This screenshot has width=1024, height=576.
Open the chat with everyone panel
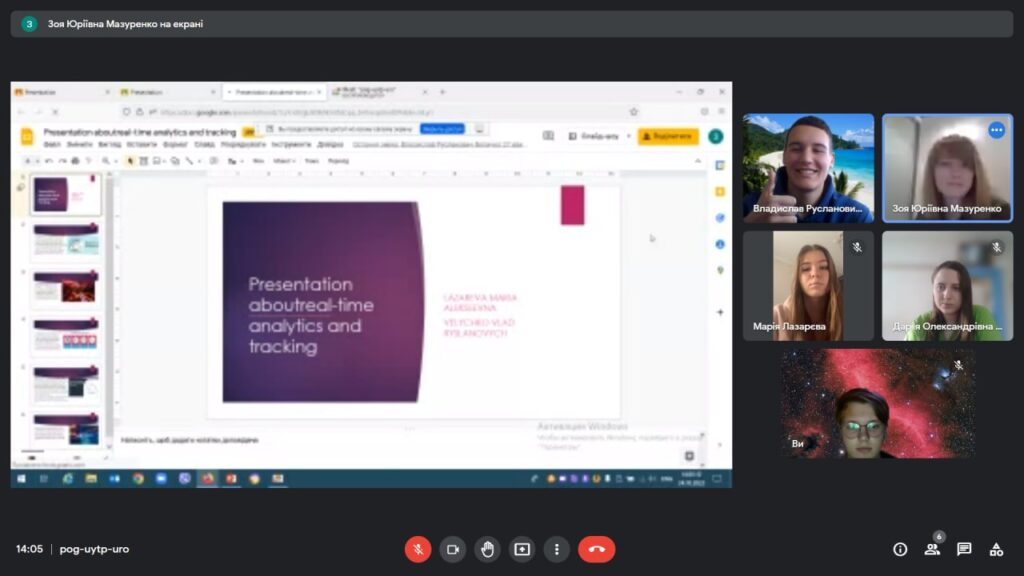pyautogui.click(x=964, y=549)
